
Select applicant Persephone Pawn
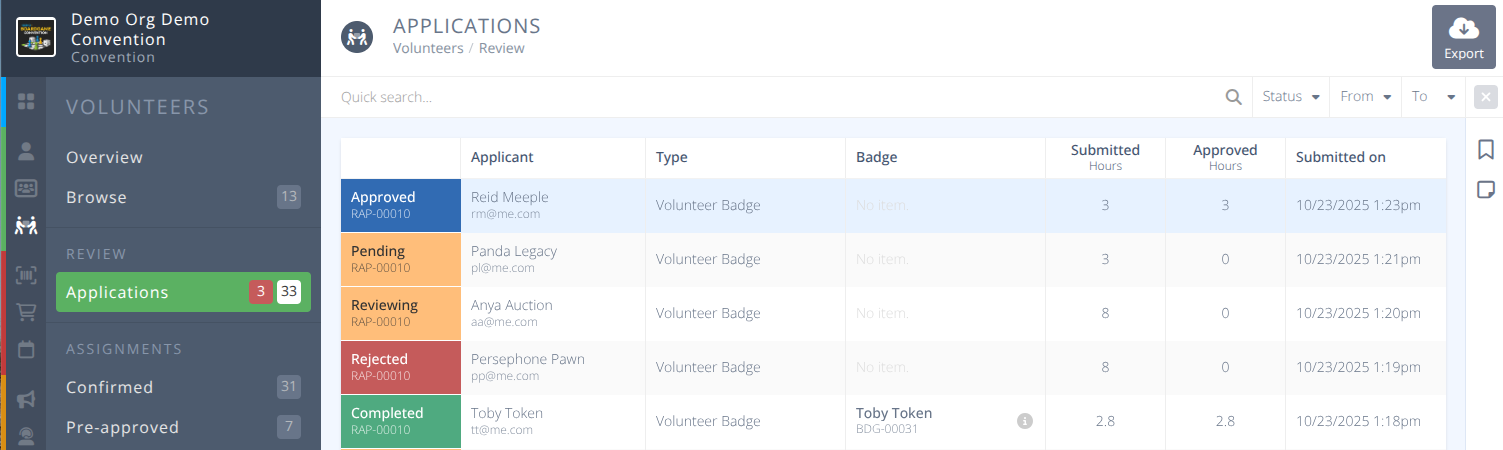(528, 359)
